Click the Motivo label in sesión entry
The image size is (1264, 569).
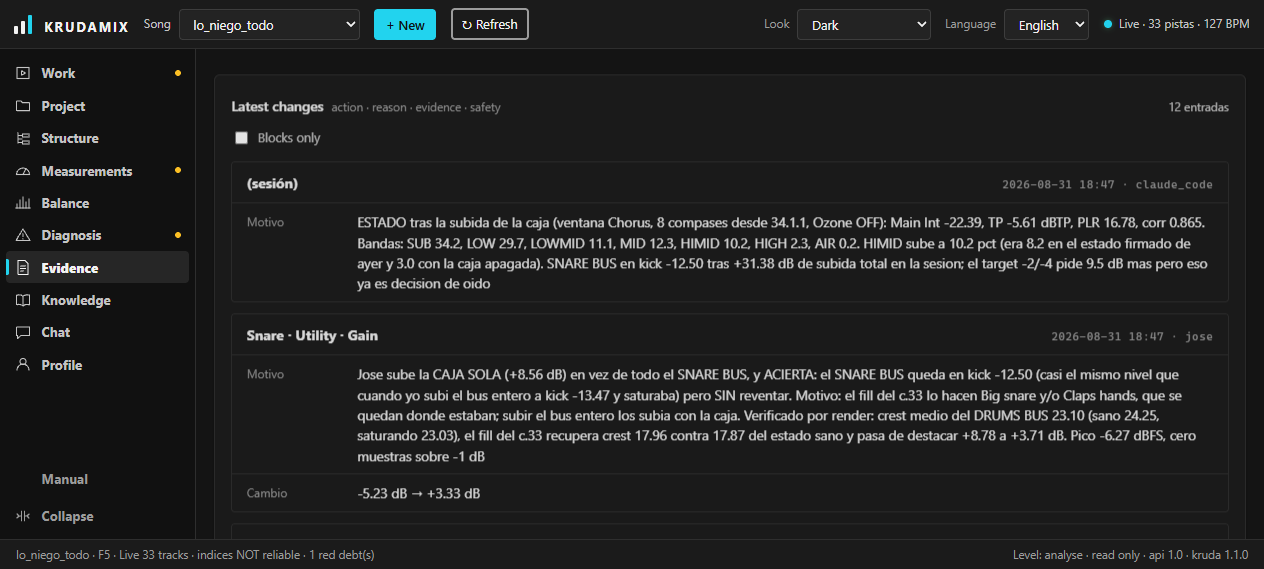pos(265,222)
